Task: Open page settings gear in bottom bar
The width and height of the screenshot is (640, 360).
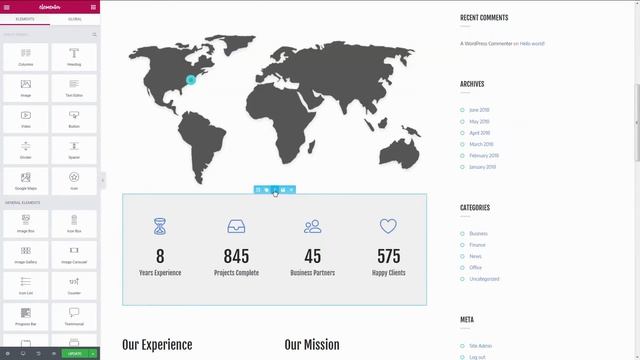Action: click(7, 353)
